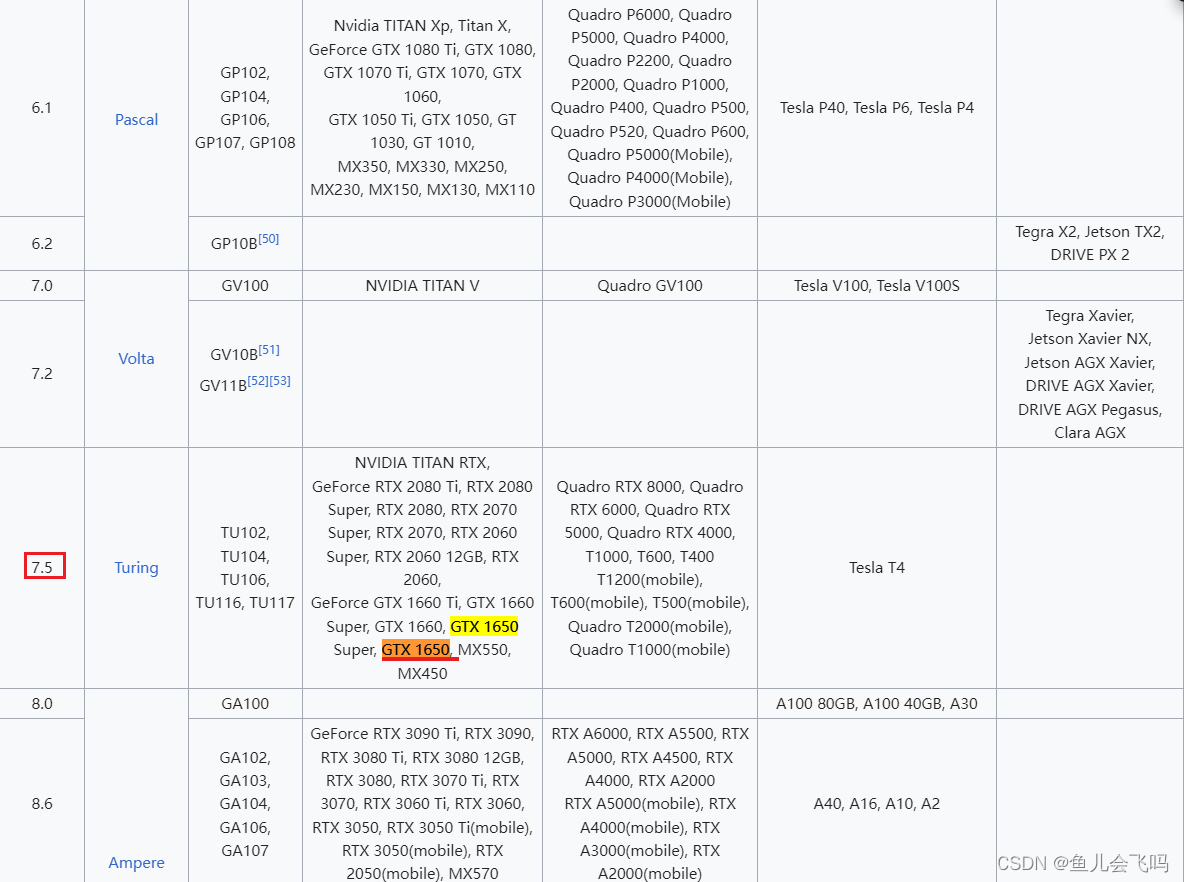Click the GP10B chip text
This screenshot has width=1184, height=882.
point(234,244)
